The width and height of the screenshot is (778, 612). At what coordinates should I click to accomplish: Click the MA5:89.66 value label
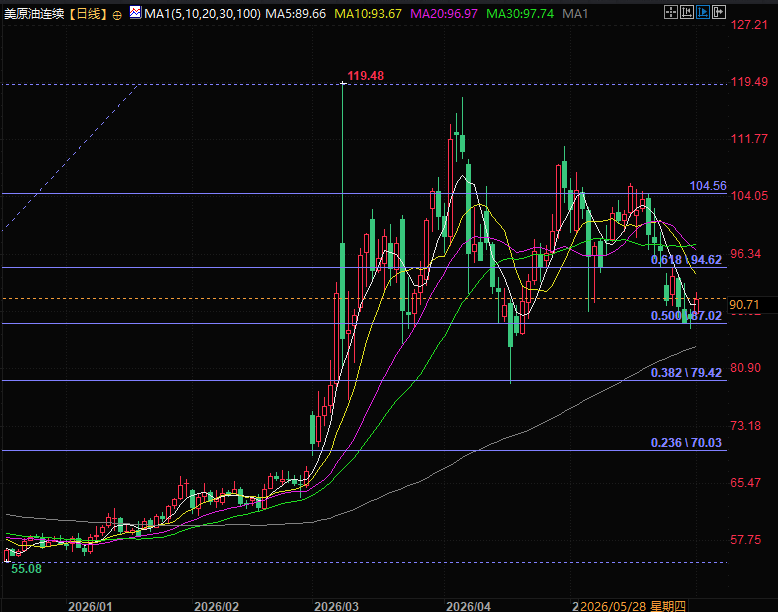(x=295, y=13)
